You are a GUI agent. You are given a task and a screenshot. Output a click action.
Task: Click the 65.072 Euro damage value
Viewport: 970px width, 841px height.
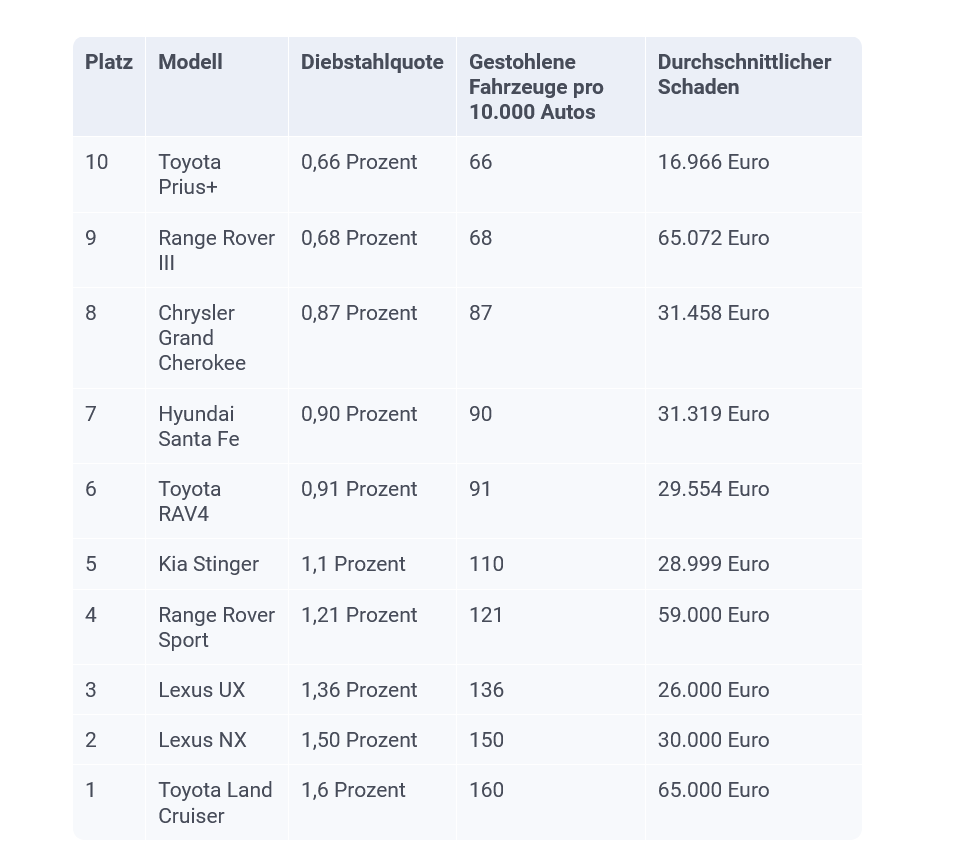tap(713, 238)
